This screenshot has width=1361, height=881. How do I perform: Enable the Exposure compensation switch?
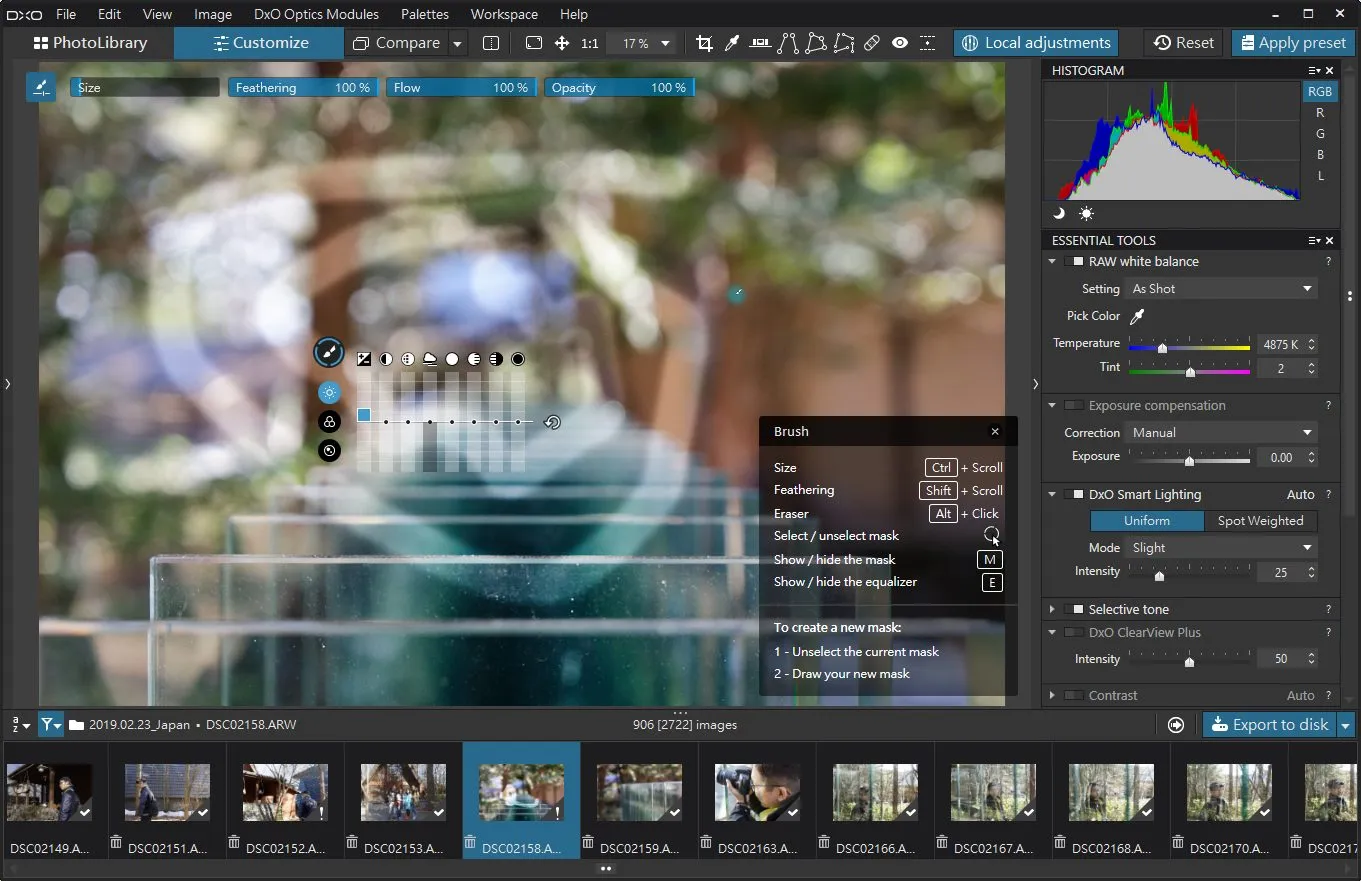point(1073,406)
